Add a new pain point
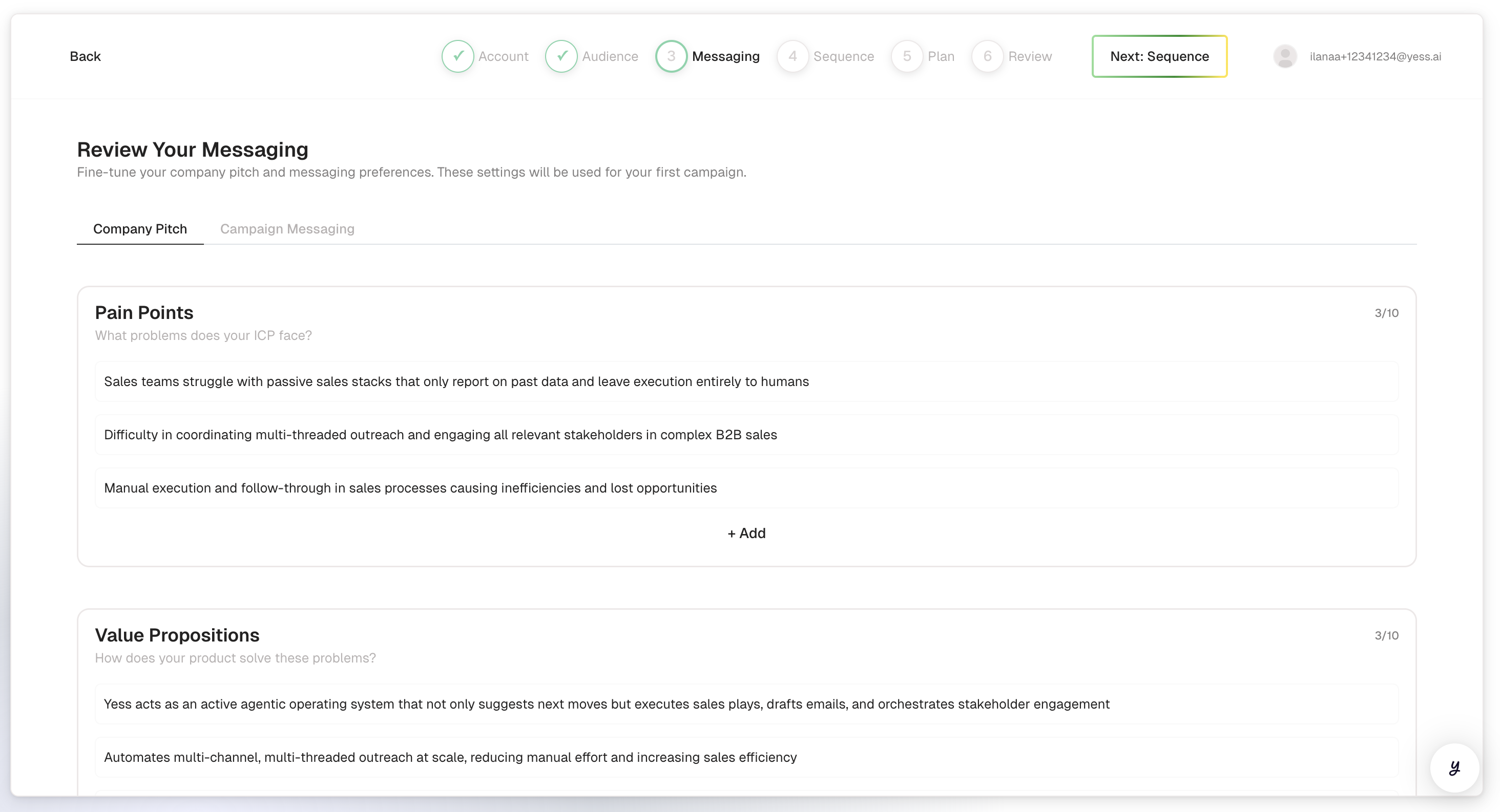 (746, 533)
